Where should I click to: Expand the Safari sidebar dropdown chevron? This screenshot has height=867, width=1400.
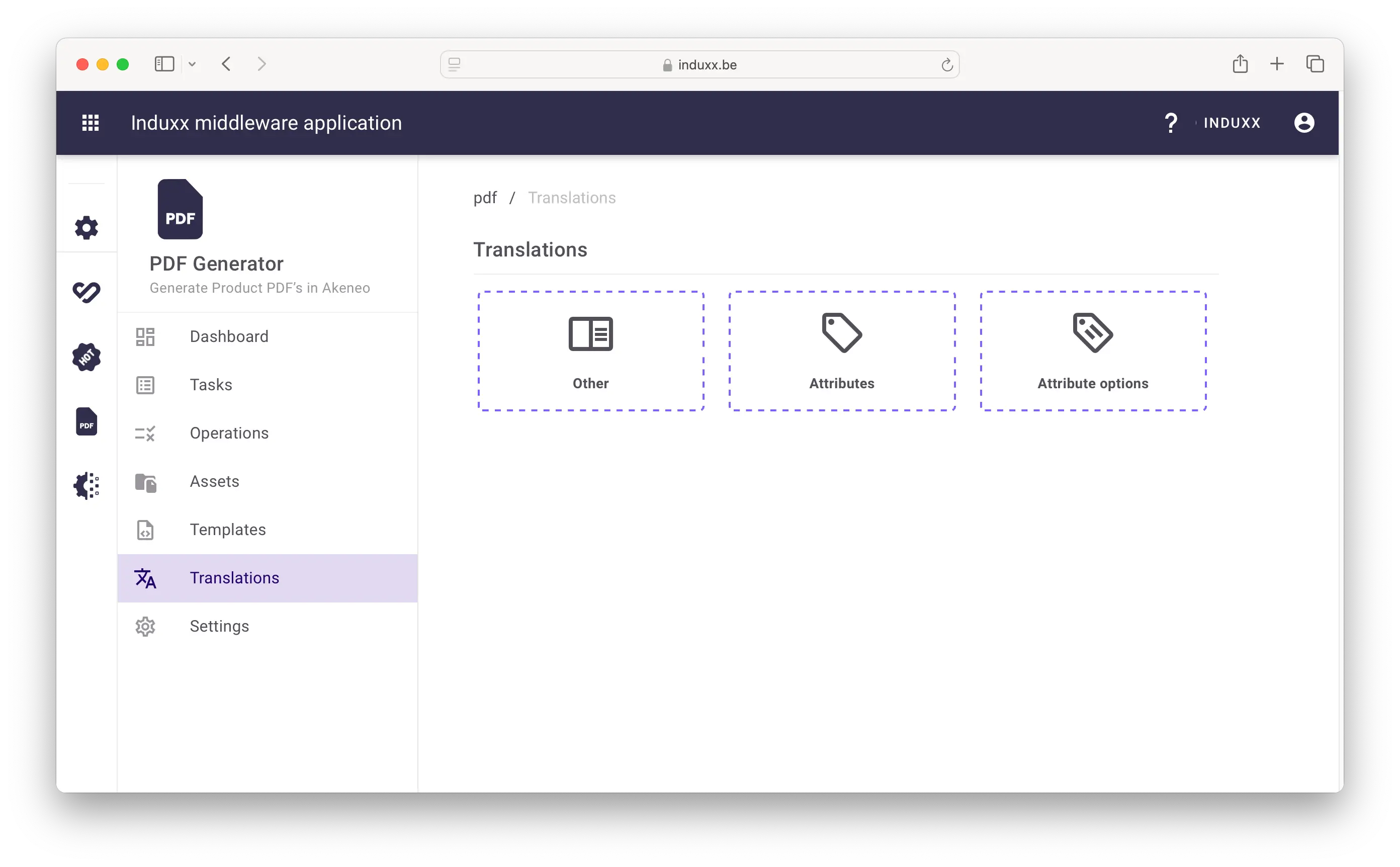[192, 64]
